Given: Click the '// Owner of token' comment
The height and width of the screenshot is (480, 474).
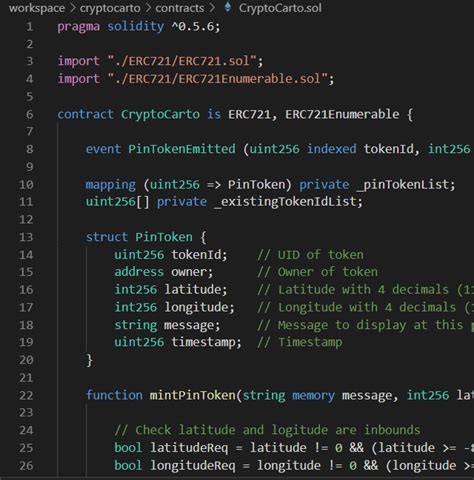Looking at the screenshot, I should point(317,272).
